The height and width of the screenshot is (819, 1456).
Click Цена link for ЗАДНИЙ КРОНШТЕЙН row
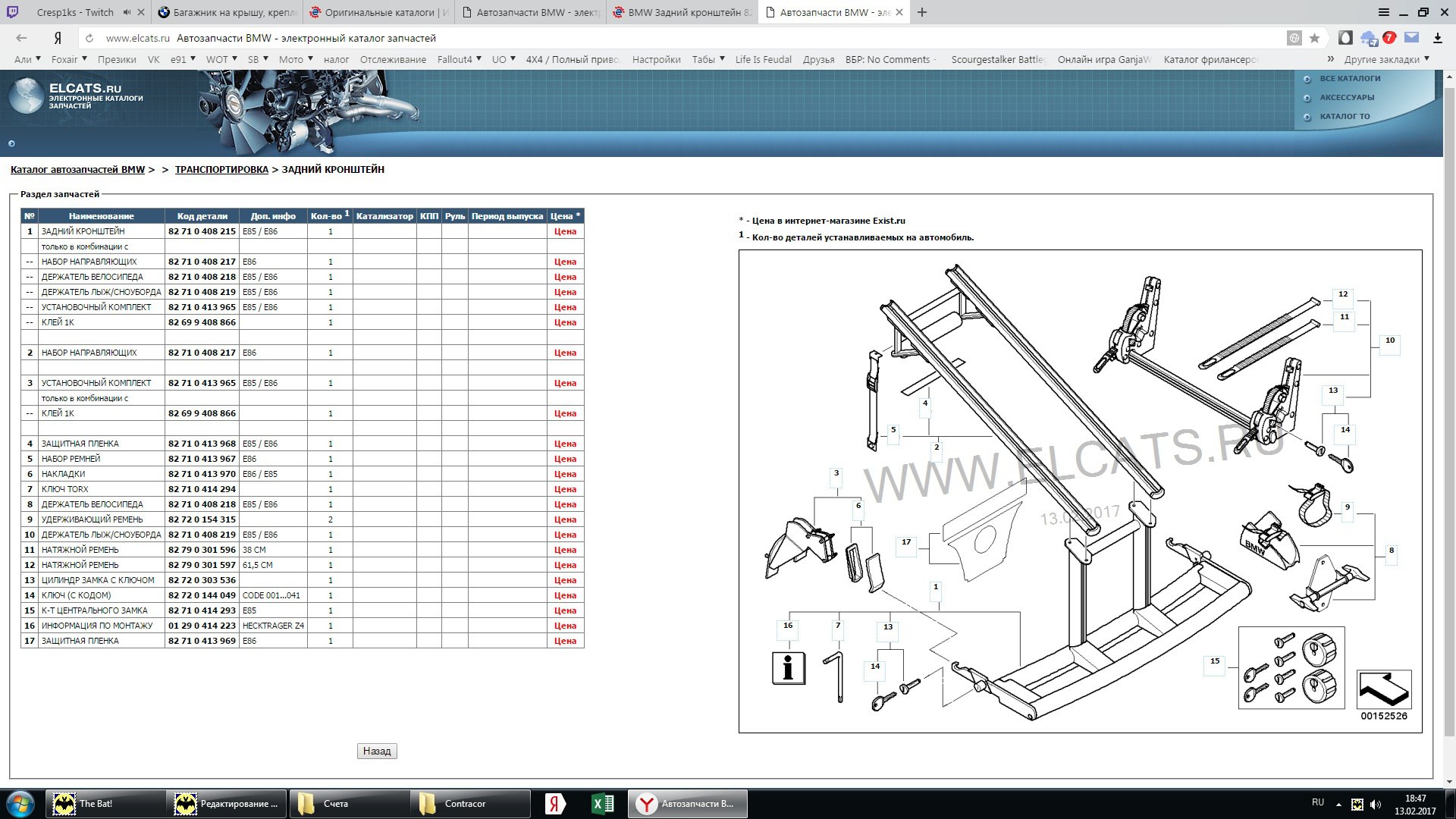[x=565, y=231]
